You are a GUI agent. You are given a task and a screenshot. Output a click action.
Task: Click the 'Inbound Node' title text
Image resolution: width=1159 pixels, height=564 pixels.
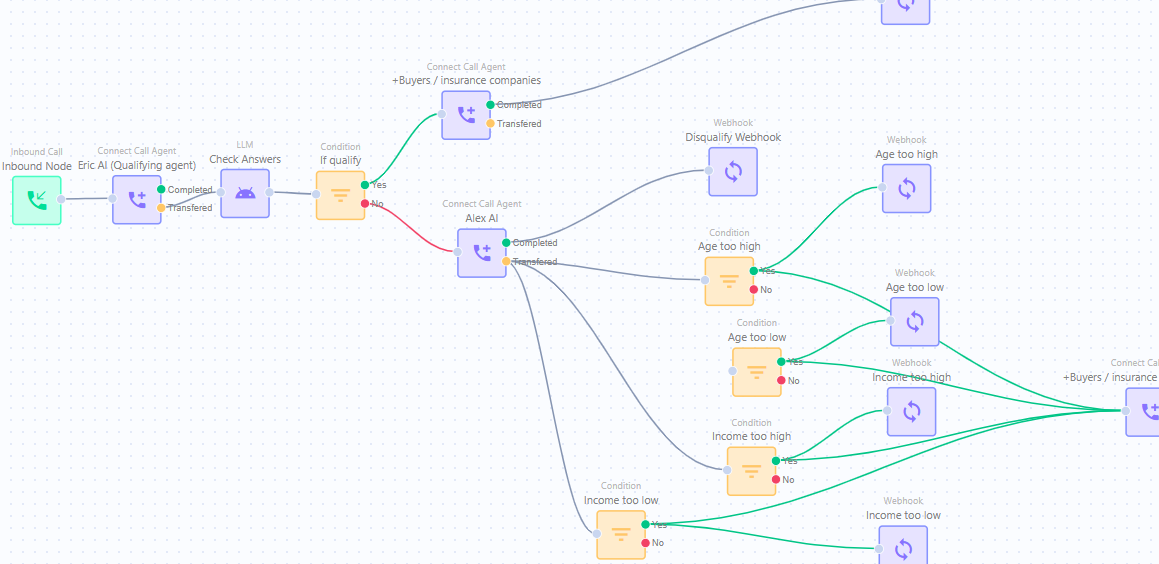37,166
